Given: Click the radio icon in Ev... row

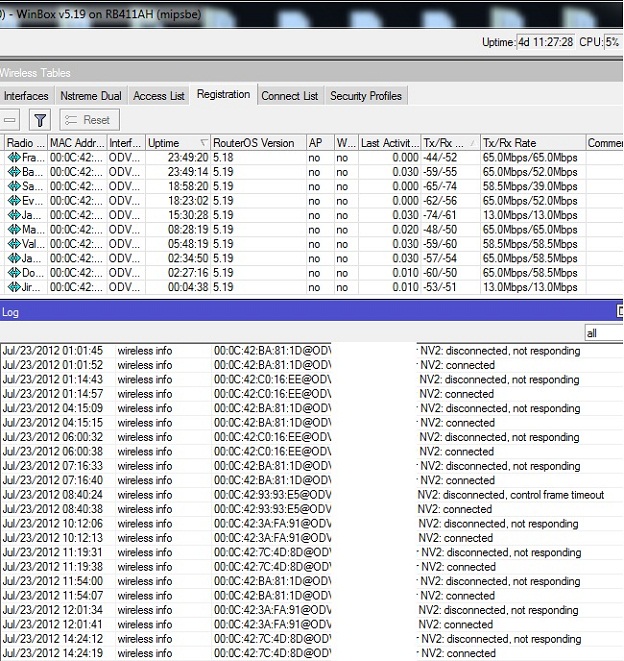Looking at the screenshot, I should click(x=14, y=201).
